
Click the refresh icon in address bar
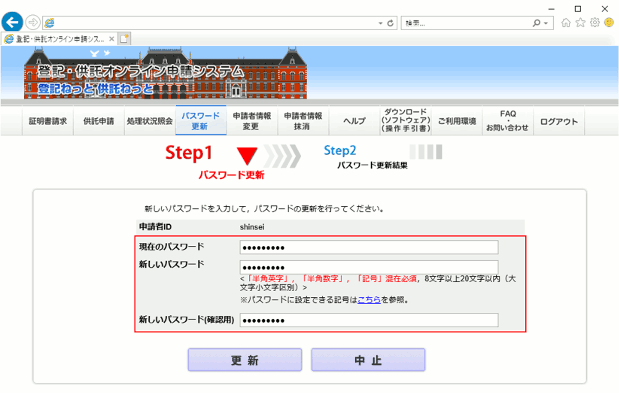tap(390, 23)
